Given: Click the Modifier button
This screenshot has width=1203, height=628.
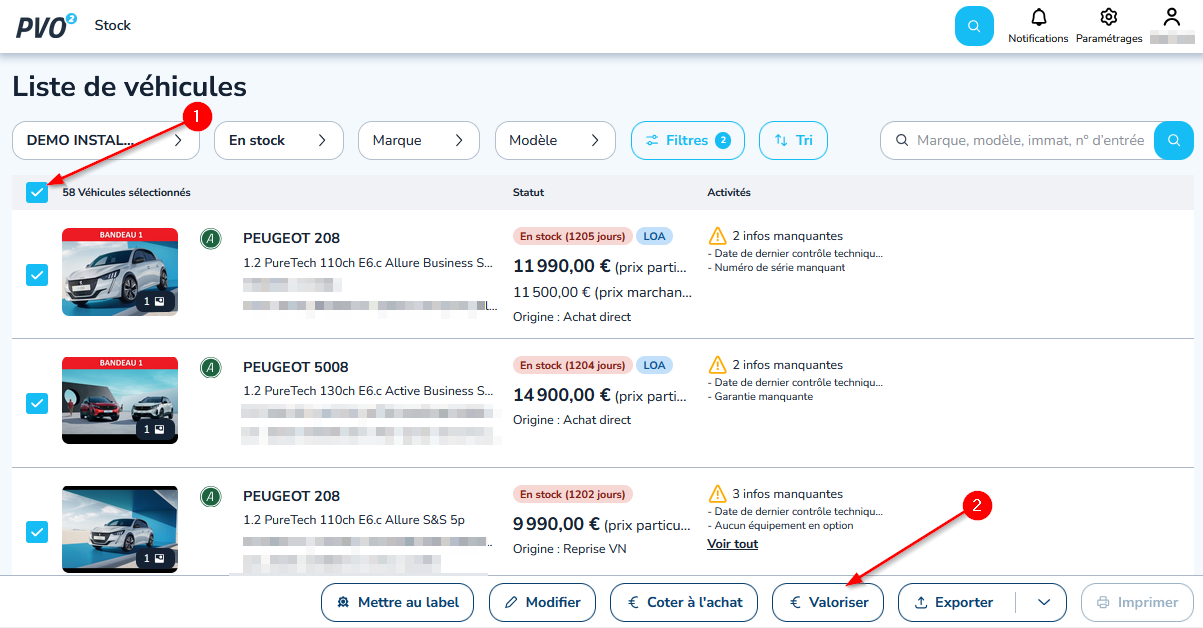Looking at the screenshot, I should coord(543,602).
